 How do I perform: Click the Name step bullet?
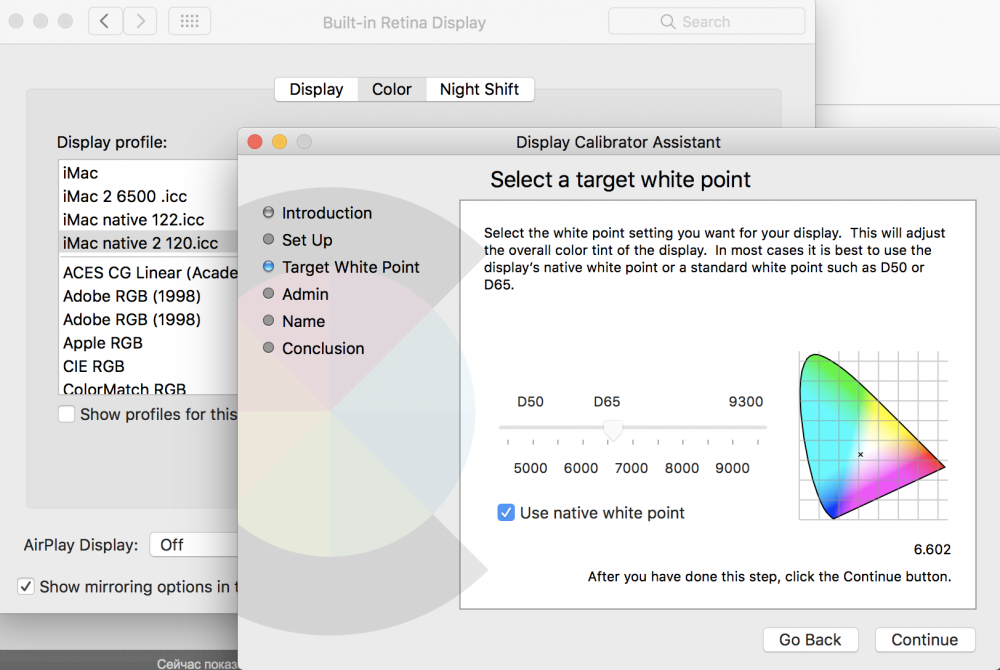click(268, 321)
